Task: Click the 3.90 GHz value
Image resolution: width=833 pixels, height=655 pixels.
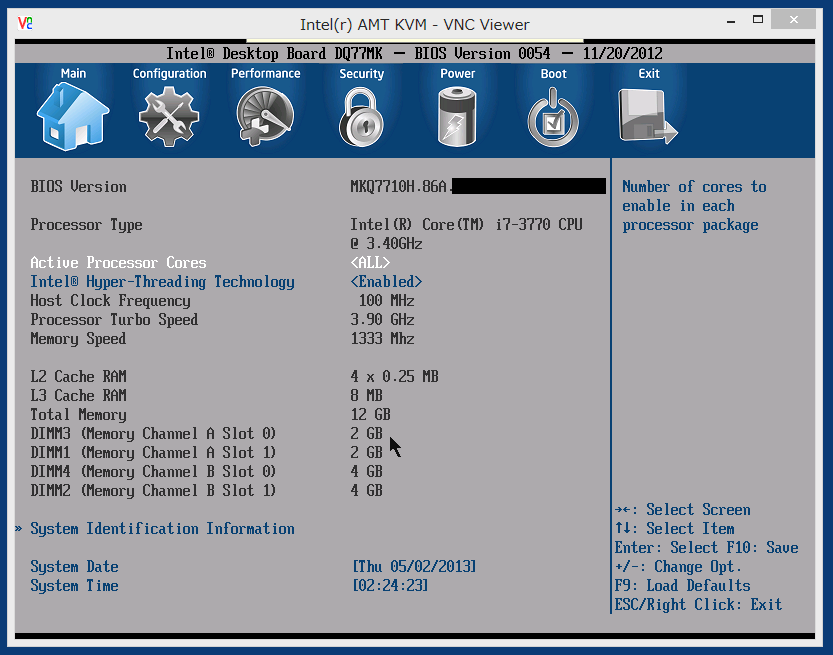Action: coord(382,320)
